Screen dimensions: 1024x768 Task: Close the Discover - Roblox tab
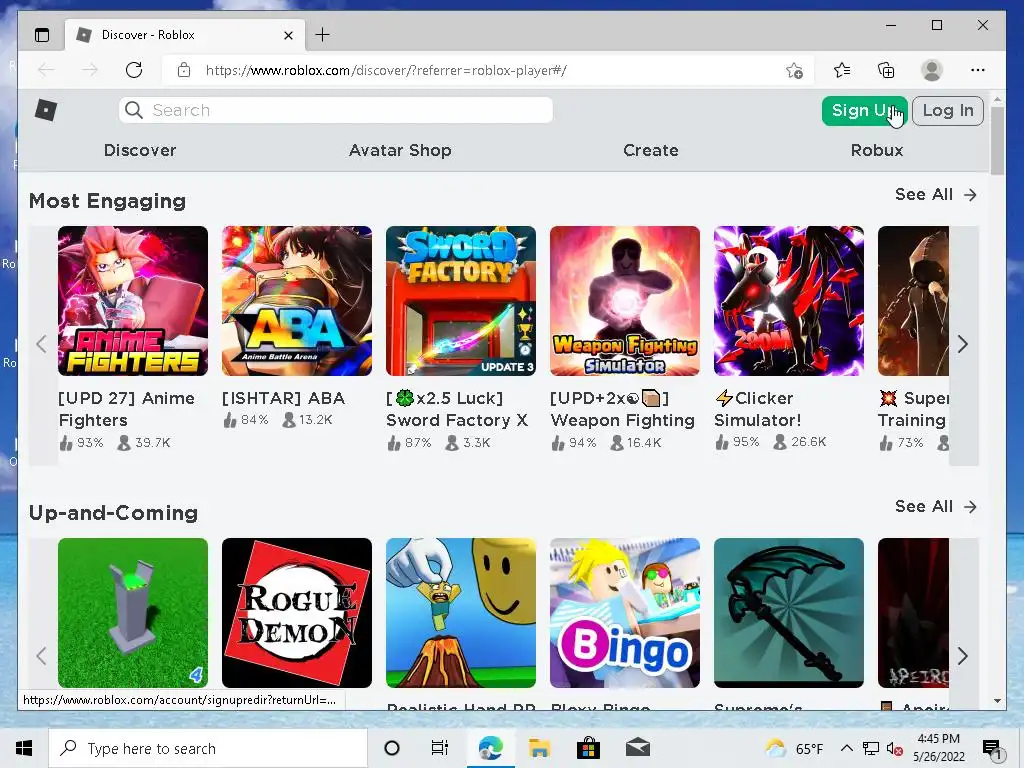289,35
